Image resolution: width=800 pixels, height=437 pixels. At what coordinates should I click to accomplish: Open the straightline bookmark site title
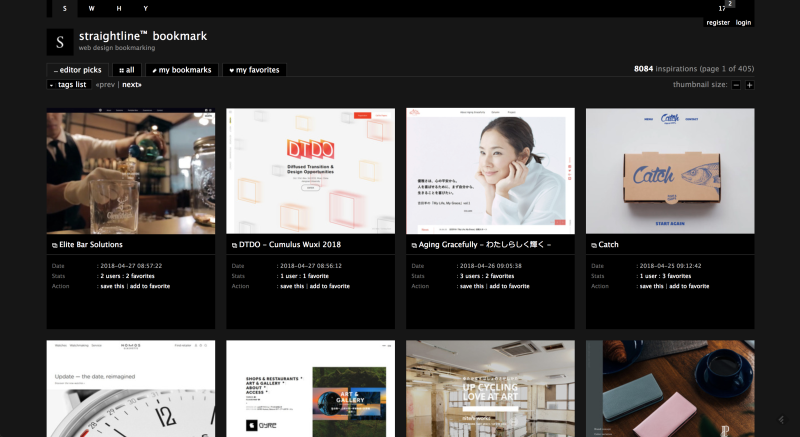point(143,36)
